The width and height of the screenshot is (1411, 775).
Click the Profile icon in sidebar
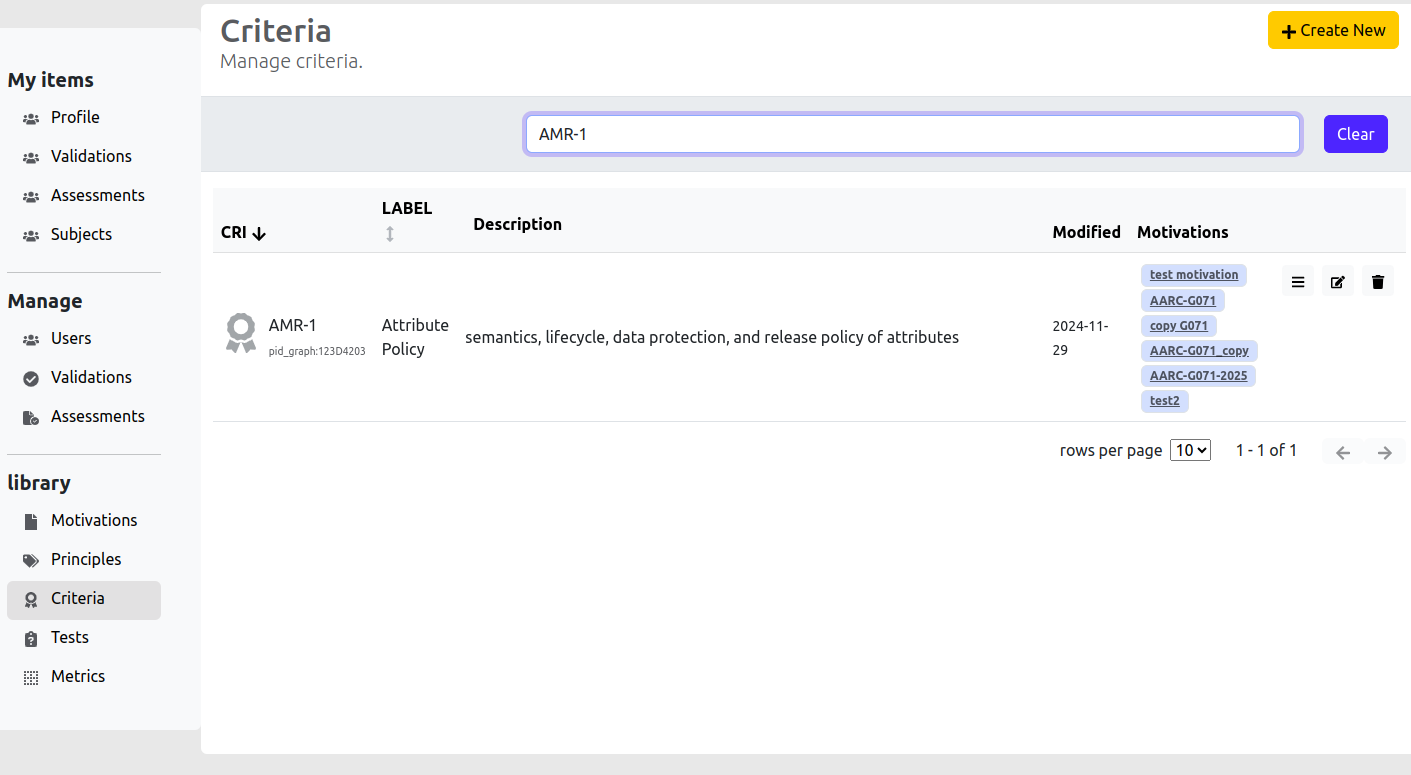(31, 118)
